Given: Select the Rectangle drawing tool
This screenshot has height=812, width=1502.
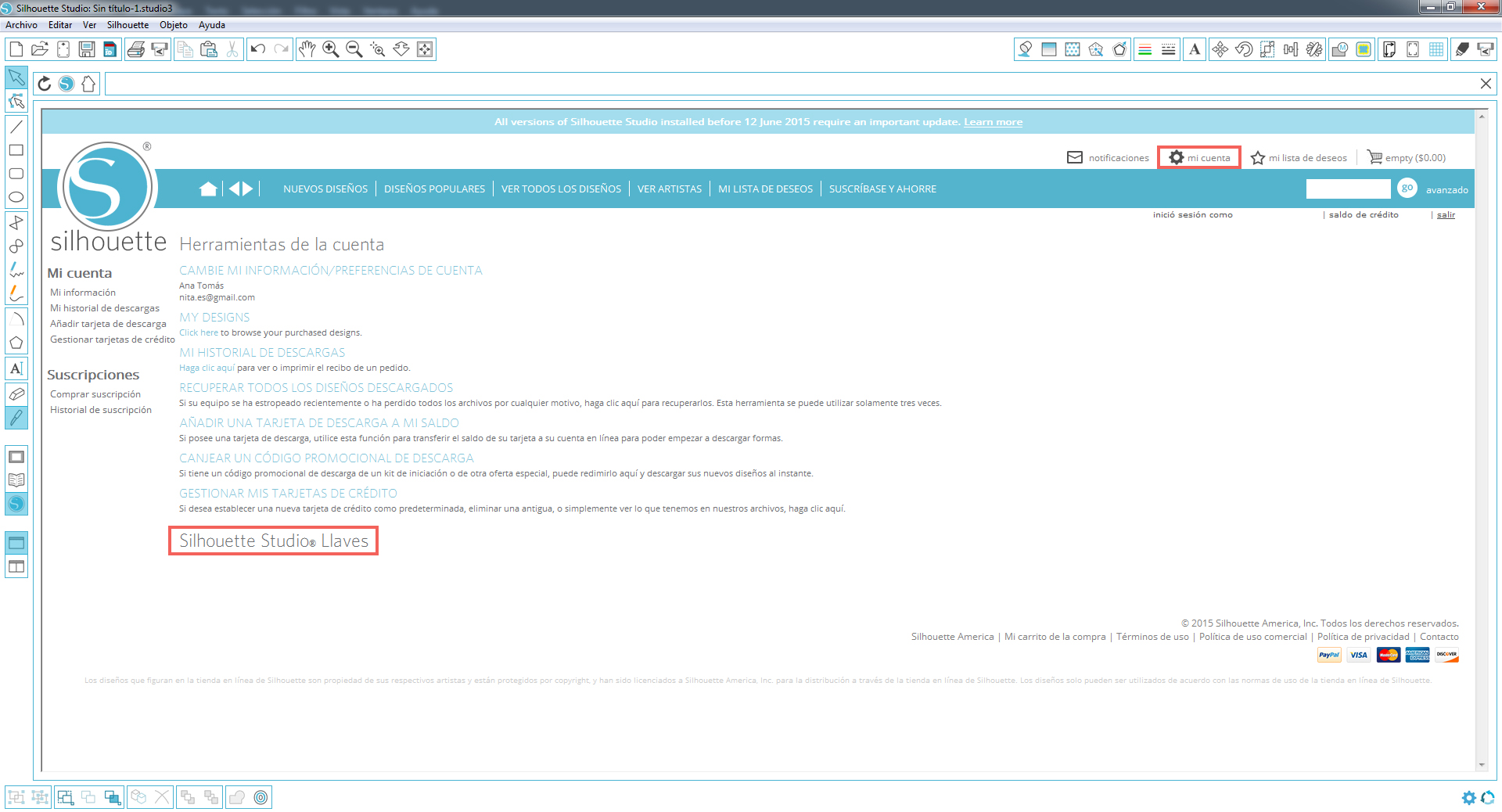Looking at the screenshot, I should click(x=16, y=150).
